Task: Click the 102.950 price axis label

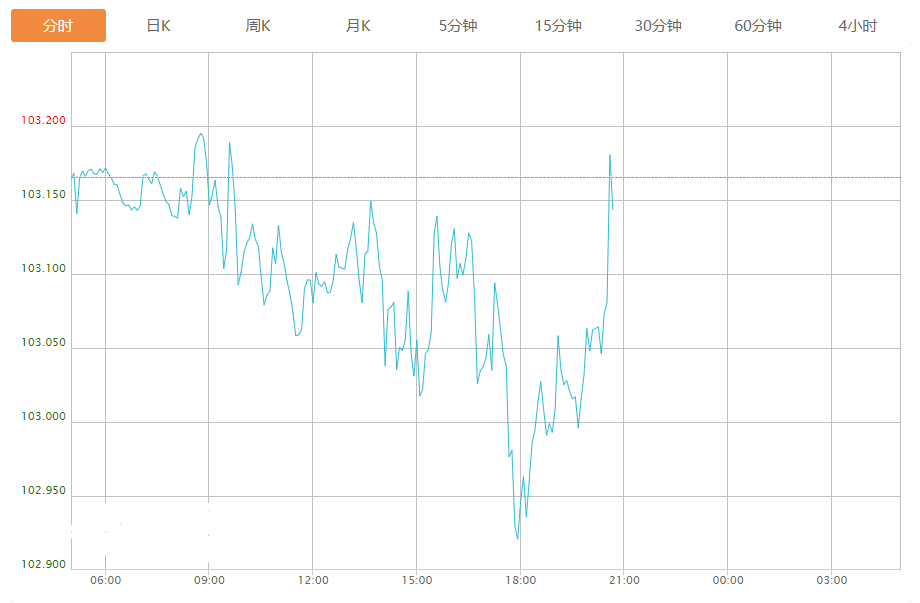Action: pyautogui.click(x=43, y=491)
